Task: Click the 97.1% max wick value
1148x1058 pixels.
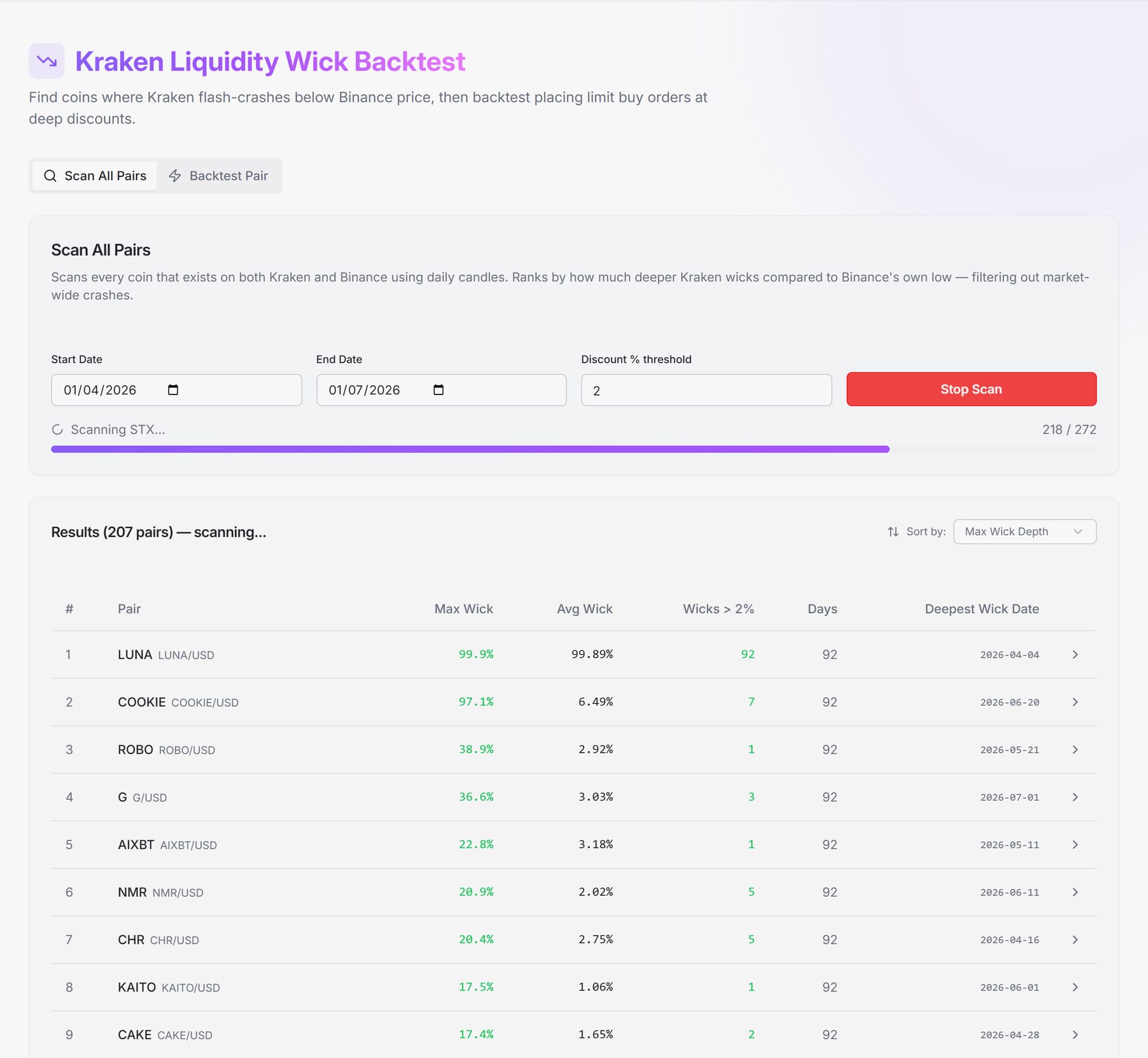Action: point(476,702)
